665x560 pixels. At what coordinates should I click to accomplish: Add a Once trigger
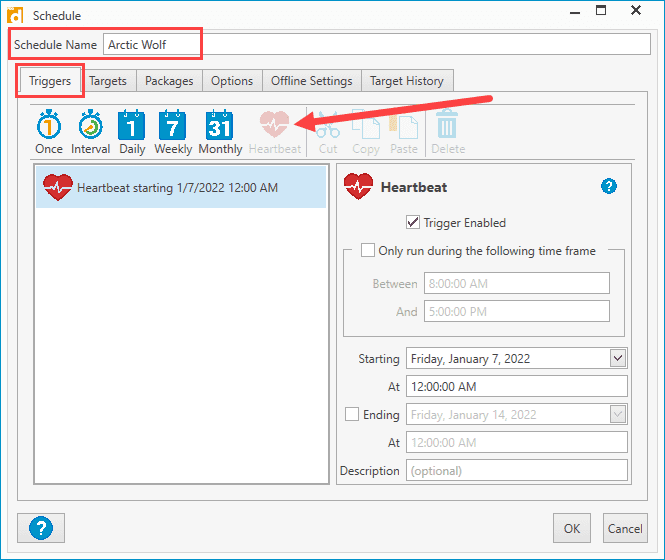point(49,132)
